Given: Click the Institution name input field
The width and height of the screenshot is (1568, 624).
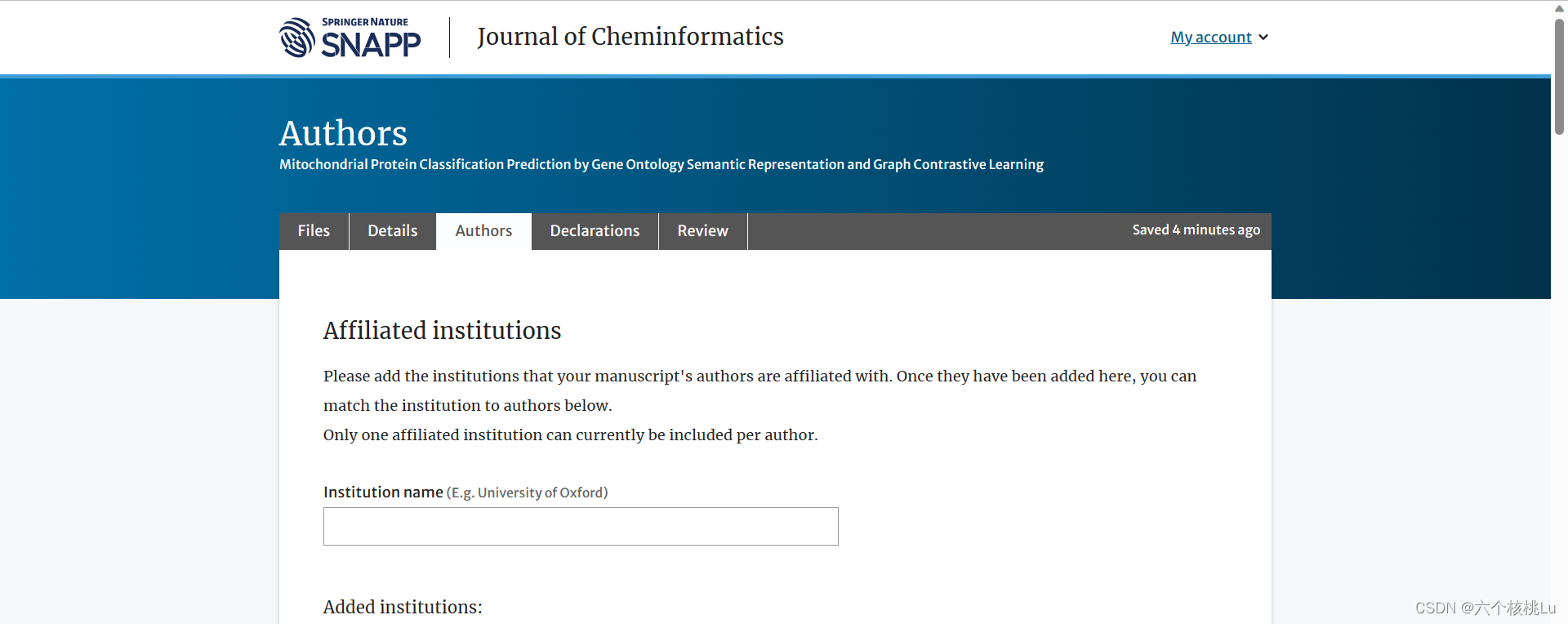Looking at the screenshot, I should click(581, 526).
